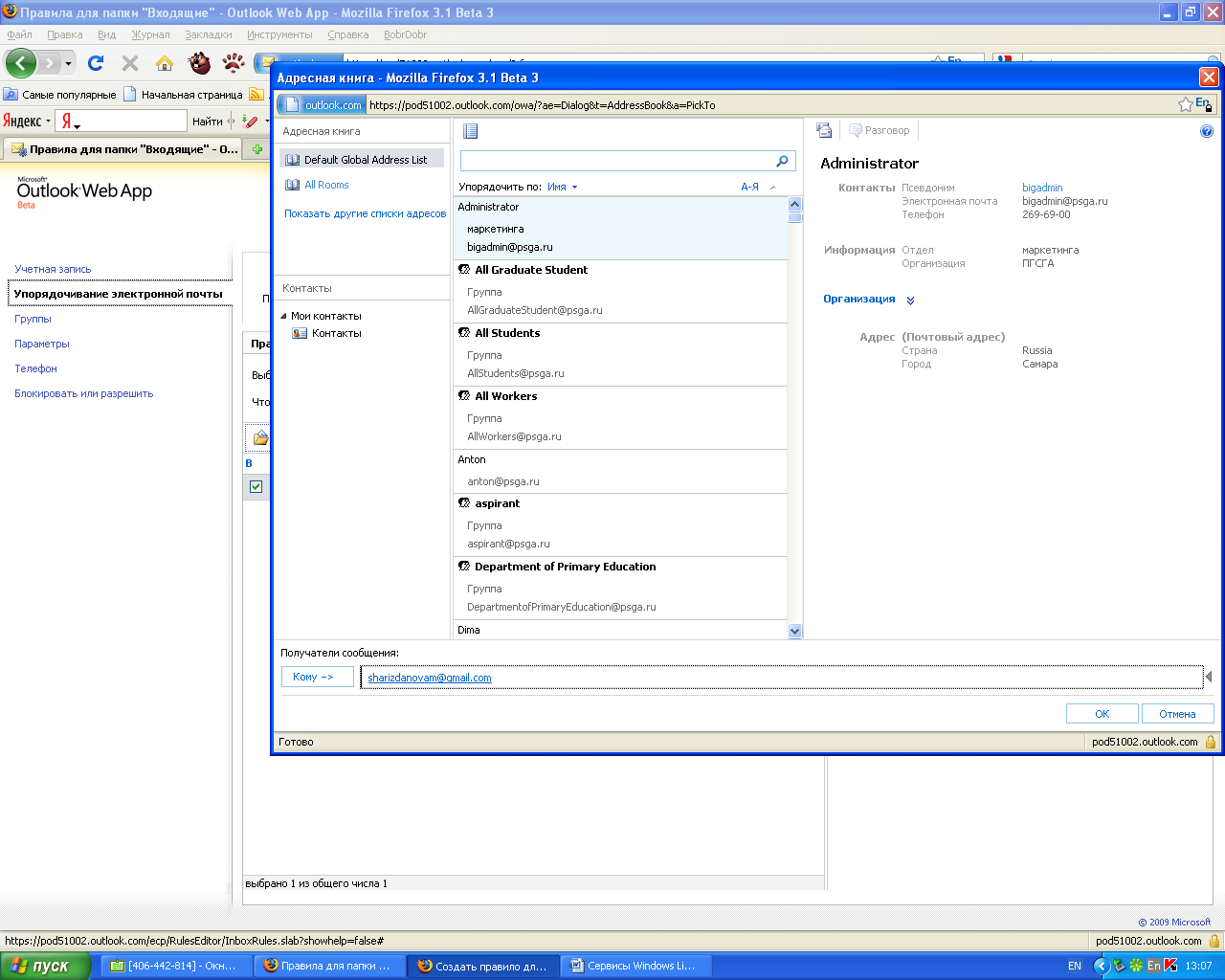Image resolution: width=1225 pixels, height=980 pixels.
Task: Collapse the Мои контакты tree node
Action: (x=283, y=316)
